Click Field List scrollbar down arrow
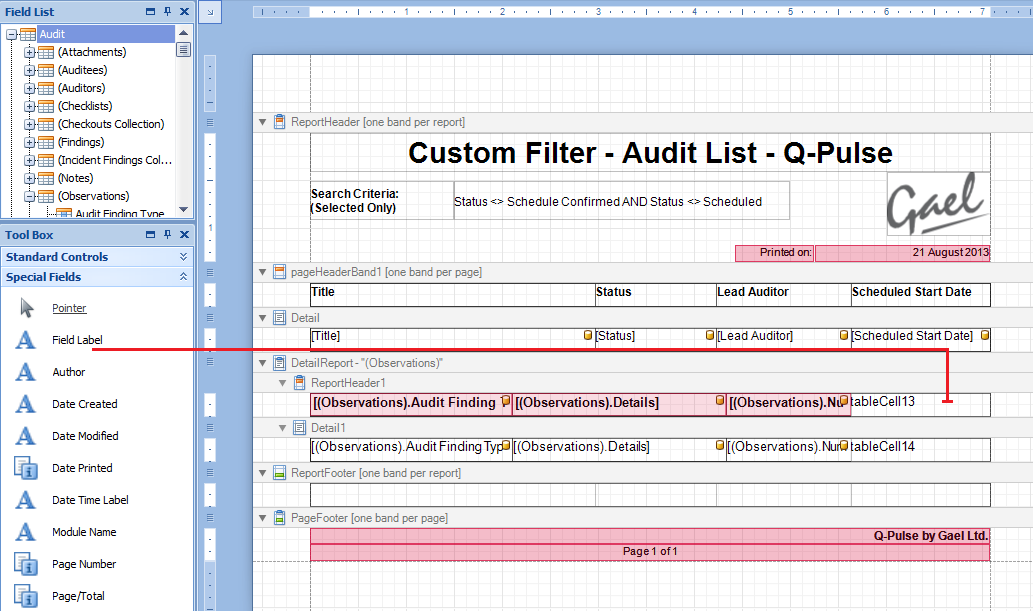The height and width of the screenshot is (611, 1033). [x=184, y=210]
